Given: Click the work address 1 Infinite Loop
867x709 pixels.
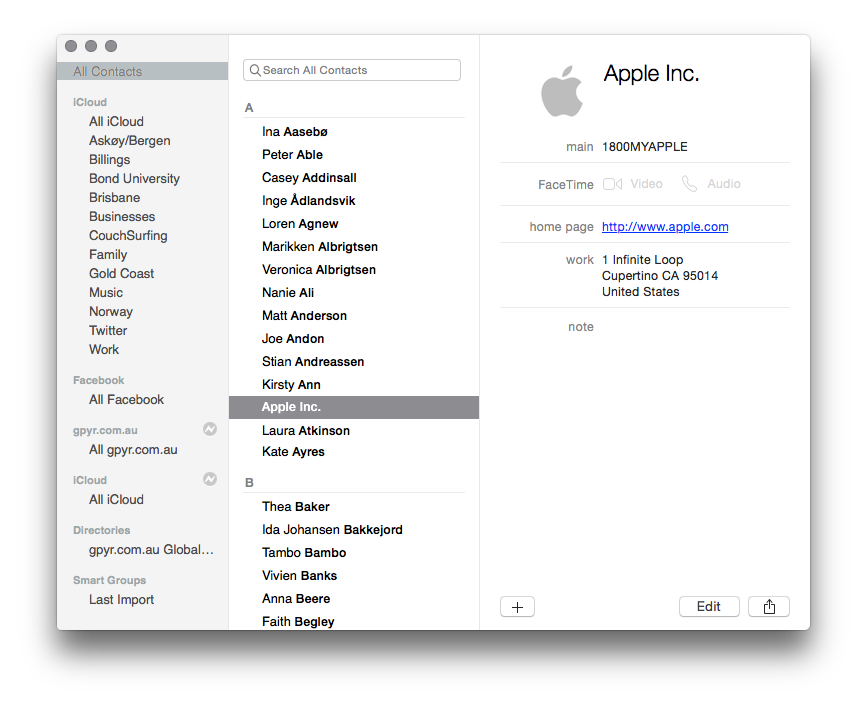Looking at the screenshot, I should point(660,275).
